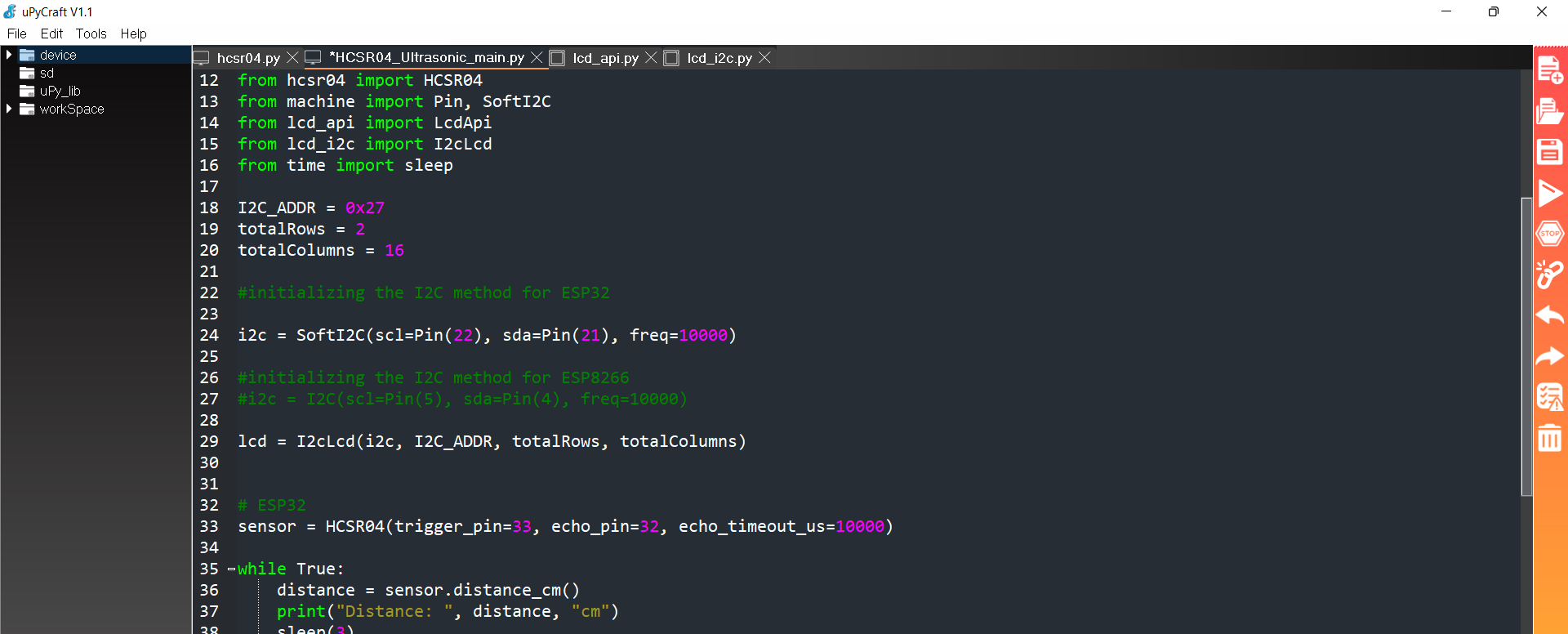Image resolution: width=1568 pixels, height=634 pixels.
Task: Click the '# ESP32' comment on line 32
Action: (x=272, y=505)
